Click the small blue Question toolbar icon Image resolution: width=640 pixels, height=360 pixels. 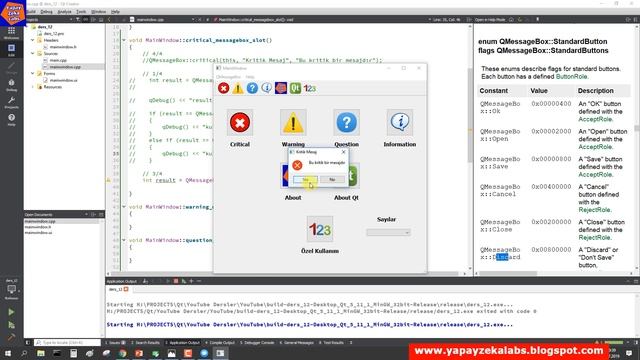252,88
